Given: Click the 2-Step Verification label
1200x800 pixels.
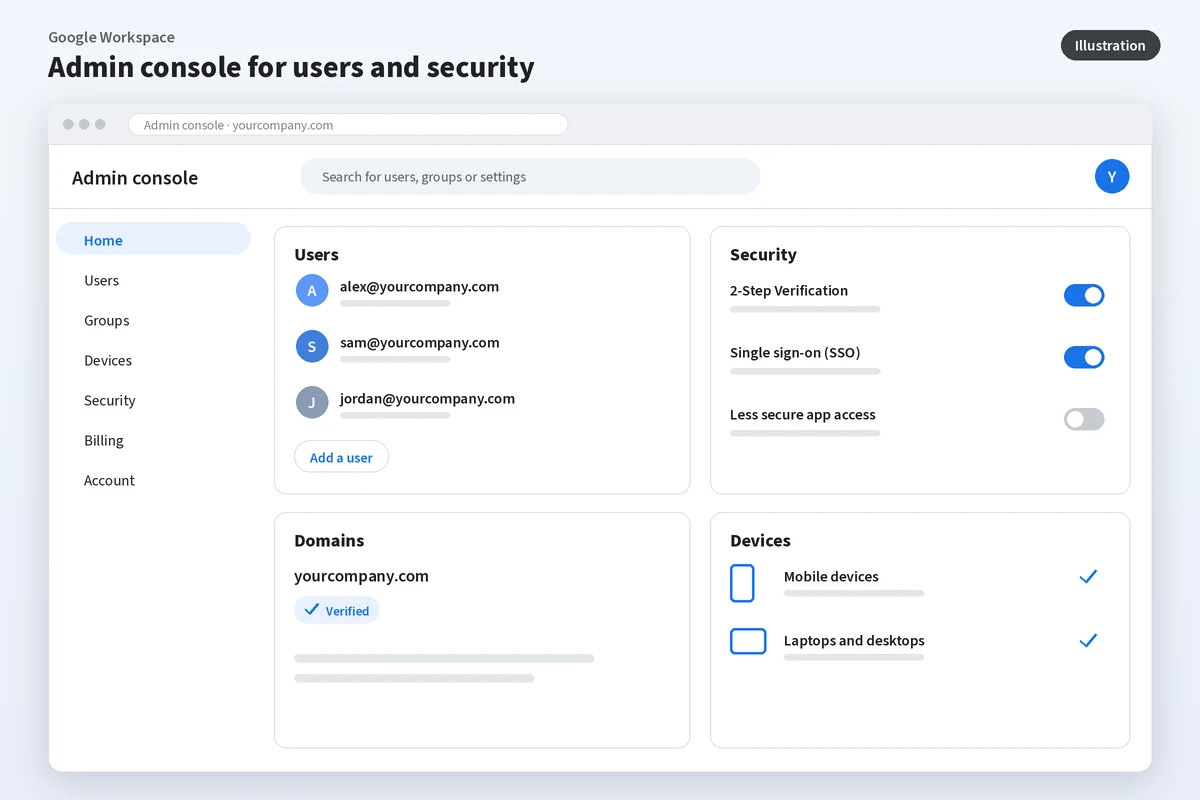Looking at the screenshot, I should (x=789, y=290).
